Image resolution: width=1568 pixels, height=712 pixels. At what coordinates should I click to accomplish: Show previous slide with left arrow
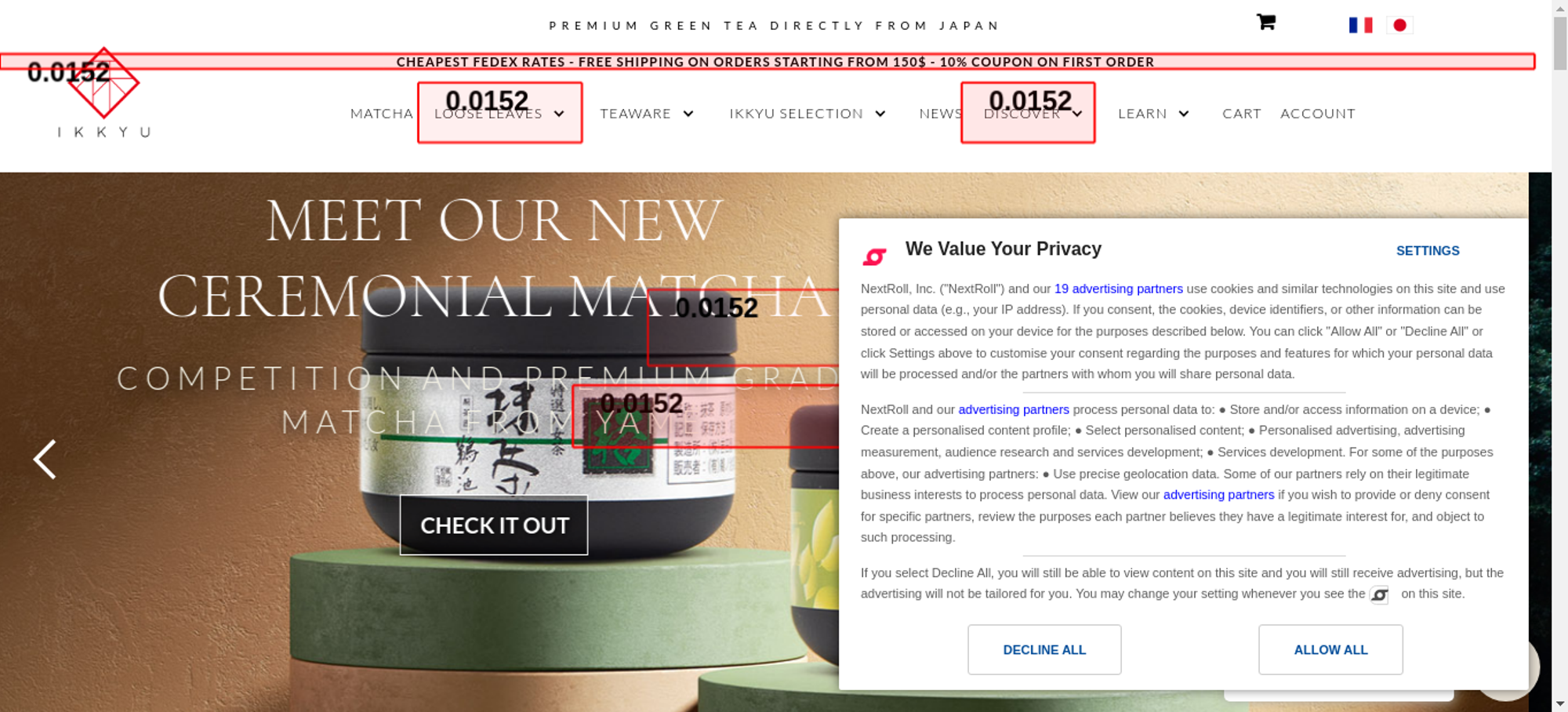(x=45, y=459)
